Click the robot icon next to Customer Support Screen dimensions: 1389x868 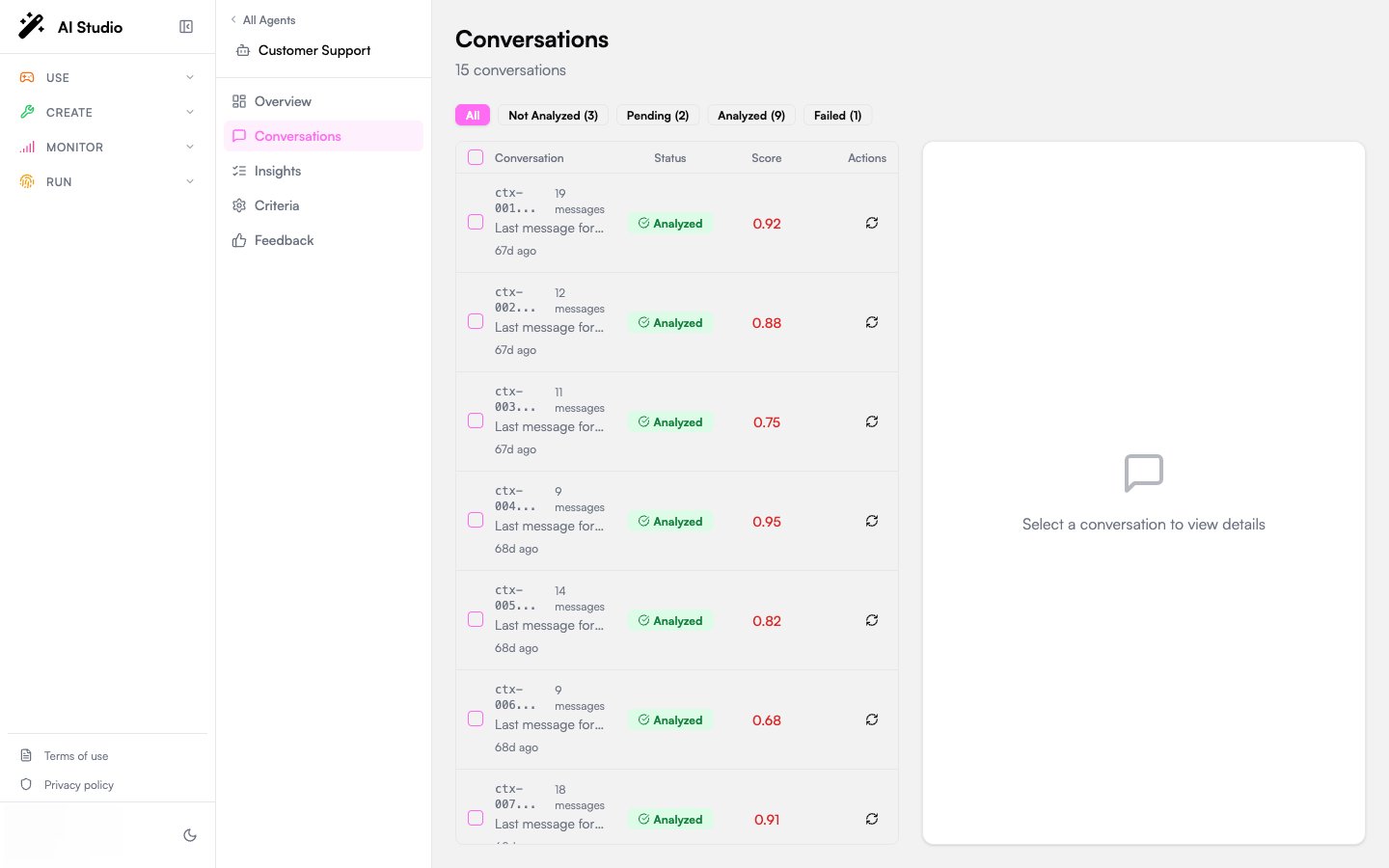point(243,50)
